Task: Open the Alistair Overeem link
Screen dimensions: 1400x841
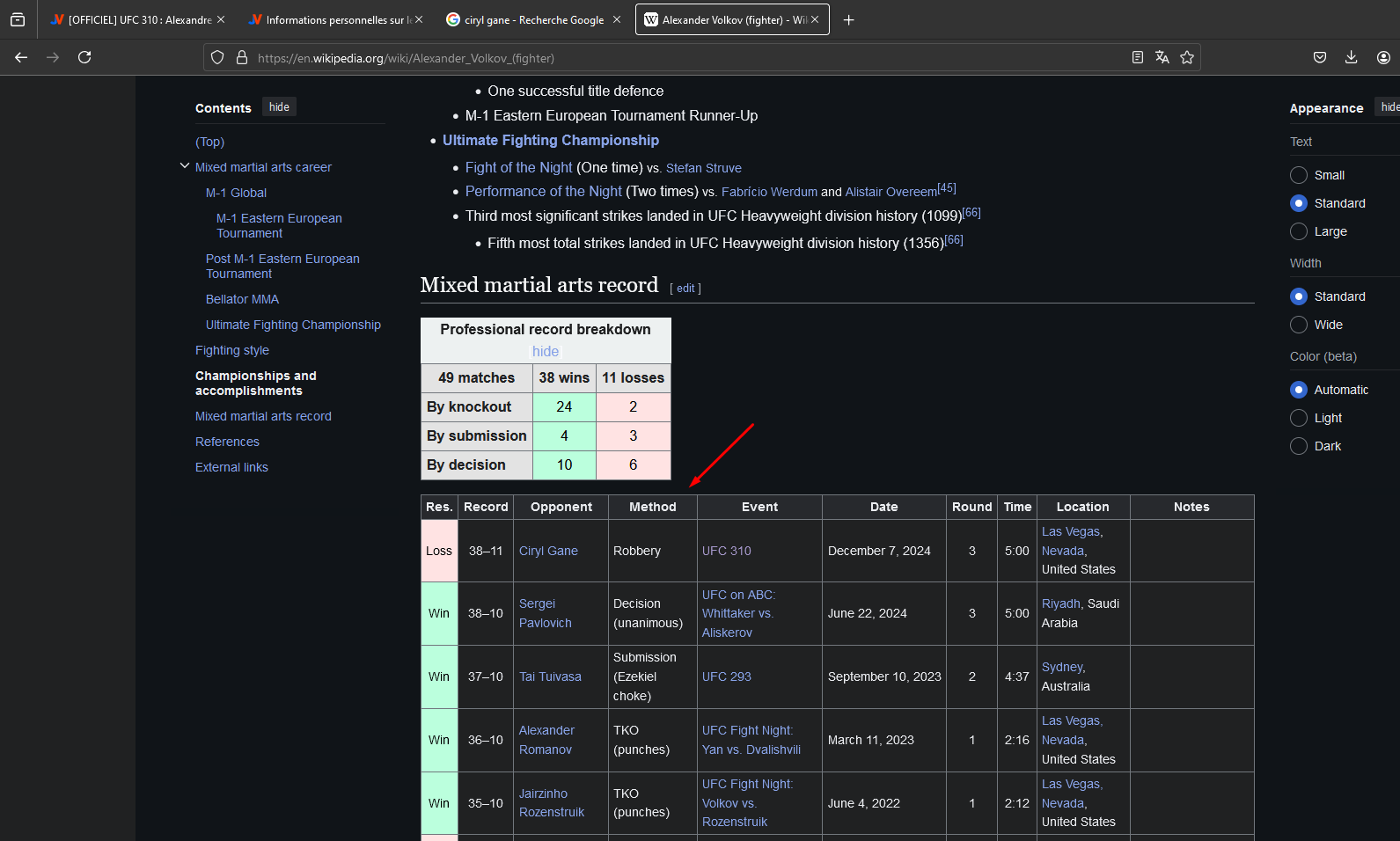Action: 891,192
